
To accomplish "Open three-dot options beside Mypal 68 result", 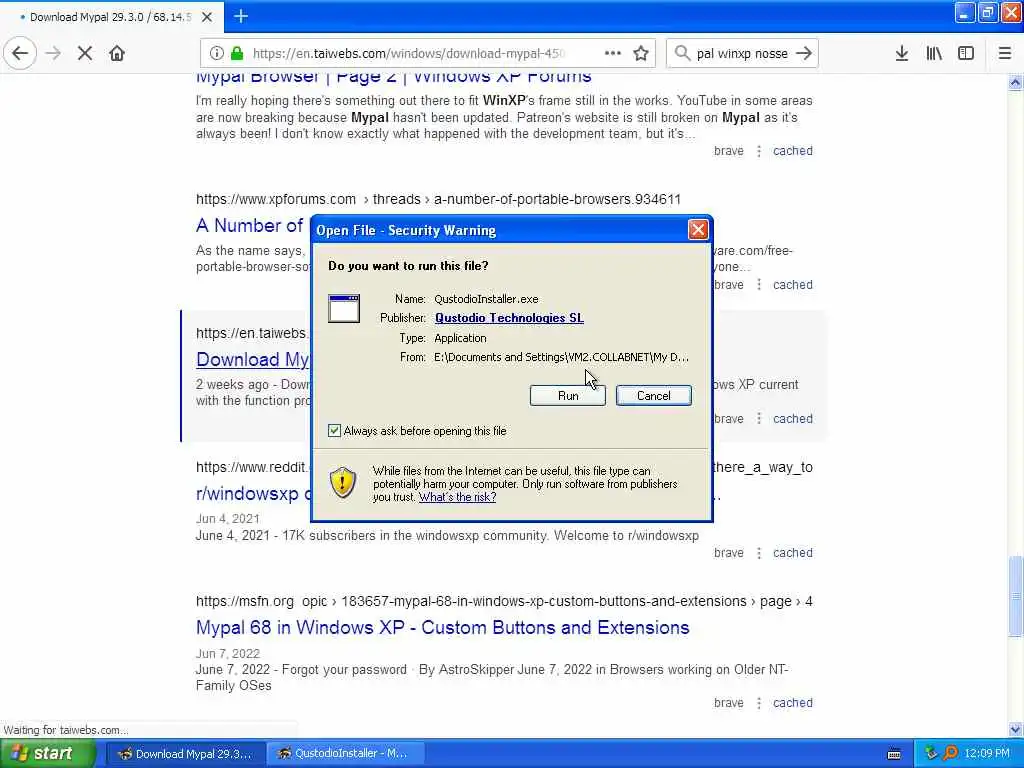I will [759, 703].
